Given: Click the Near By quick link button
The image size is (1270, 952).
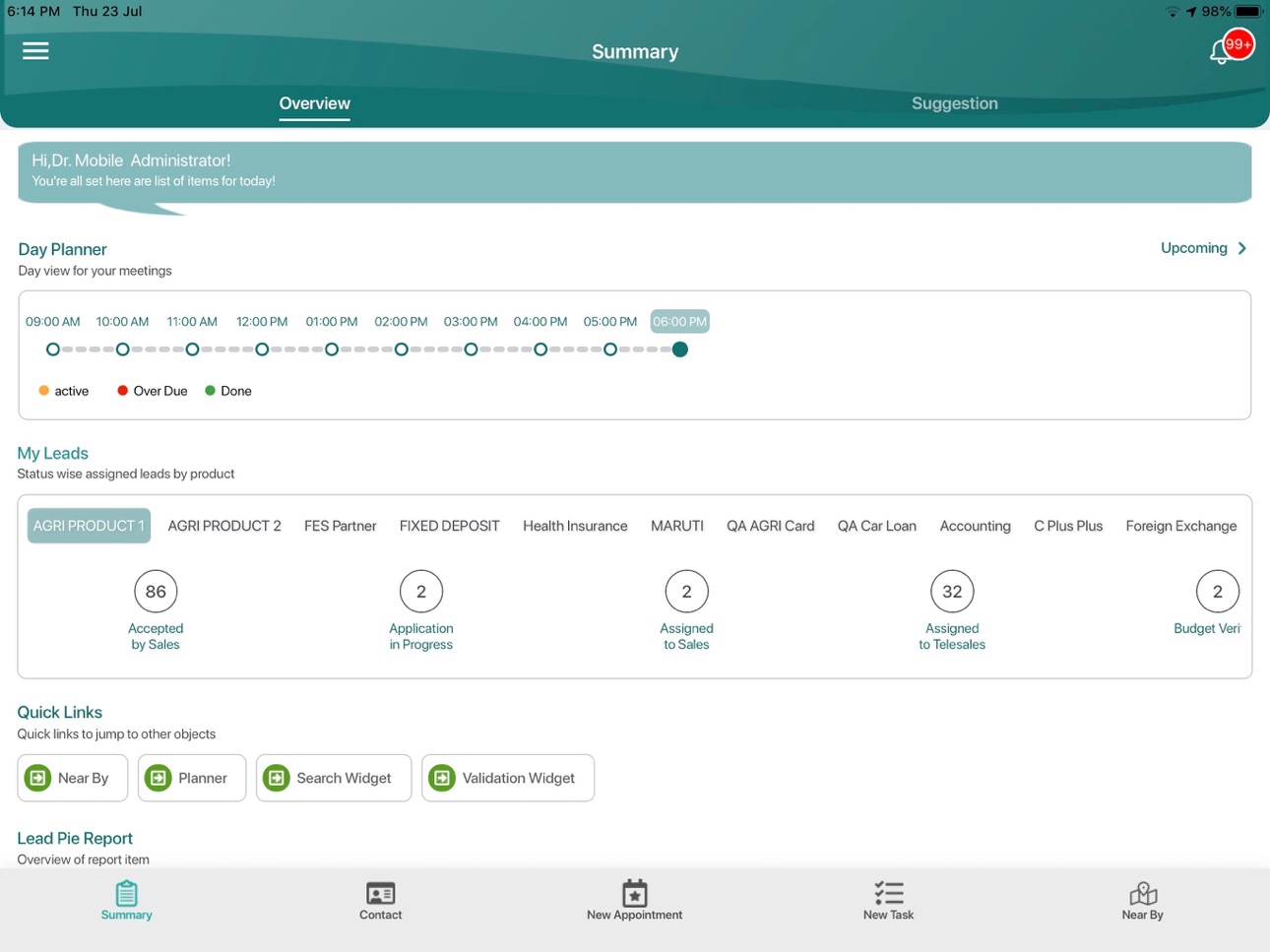Looking at the screenshot, I should click(73, 778).
